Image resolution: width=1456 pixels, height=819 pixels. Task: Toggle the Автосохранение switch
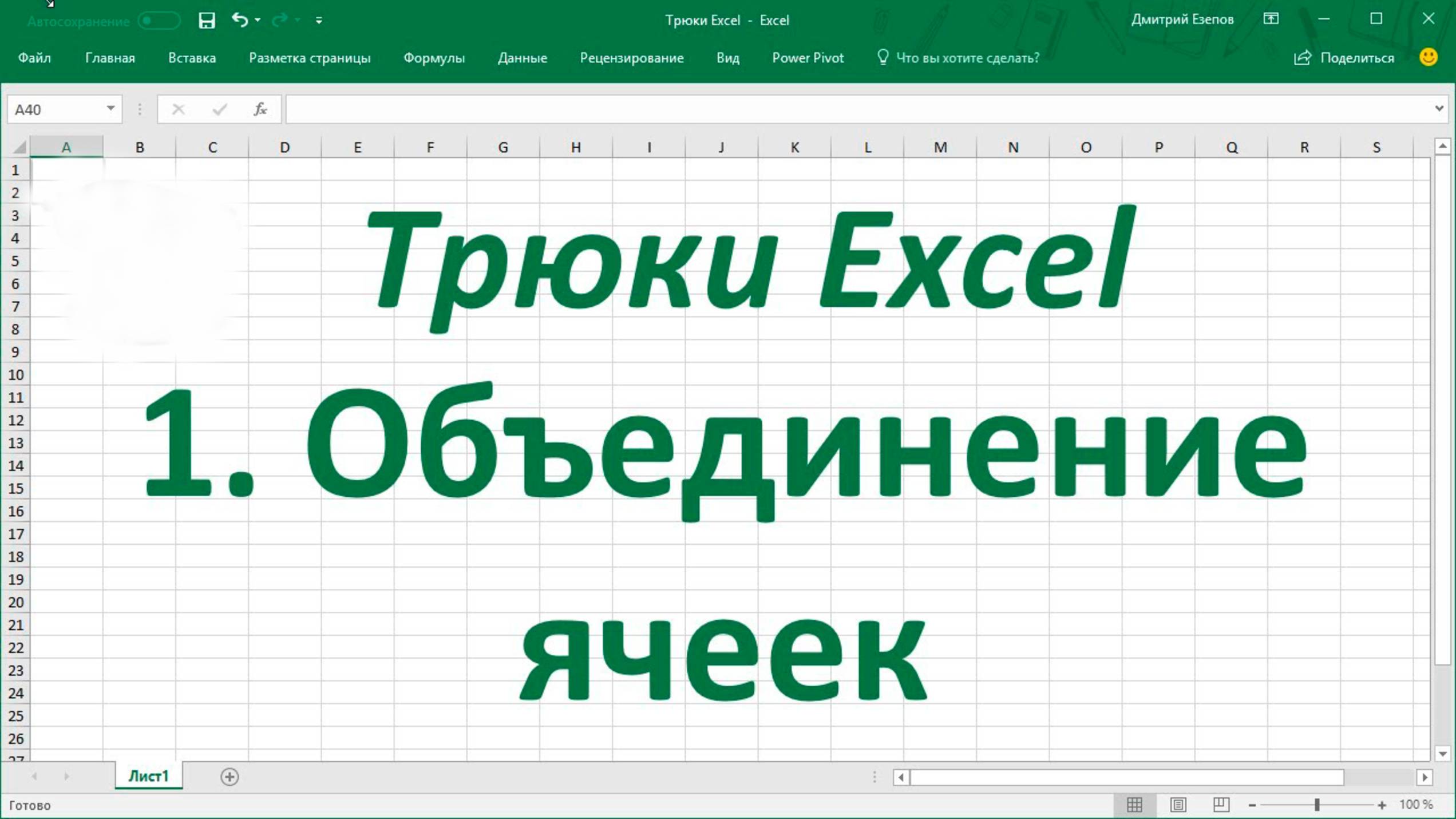tap(157, 20)
